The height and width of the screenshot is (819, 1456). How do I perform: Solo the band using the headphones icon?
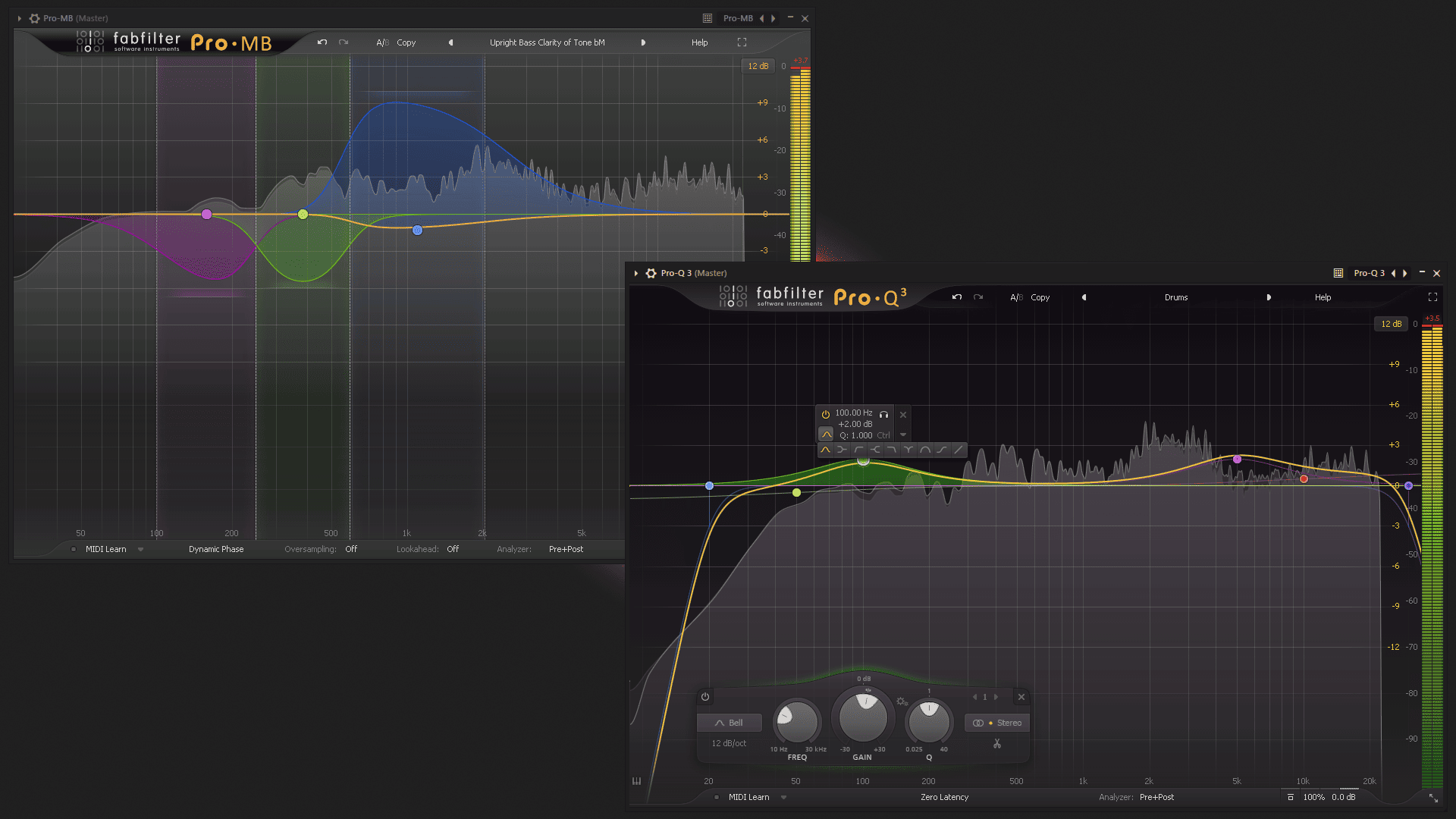coord(884,414)
